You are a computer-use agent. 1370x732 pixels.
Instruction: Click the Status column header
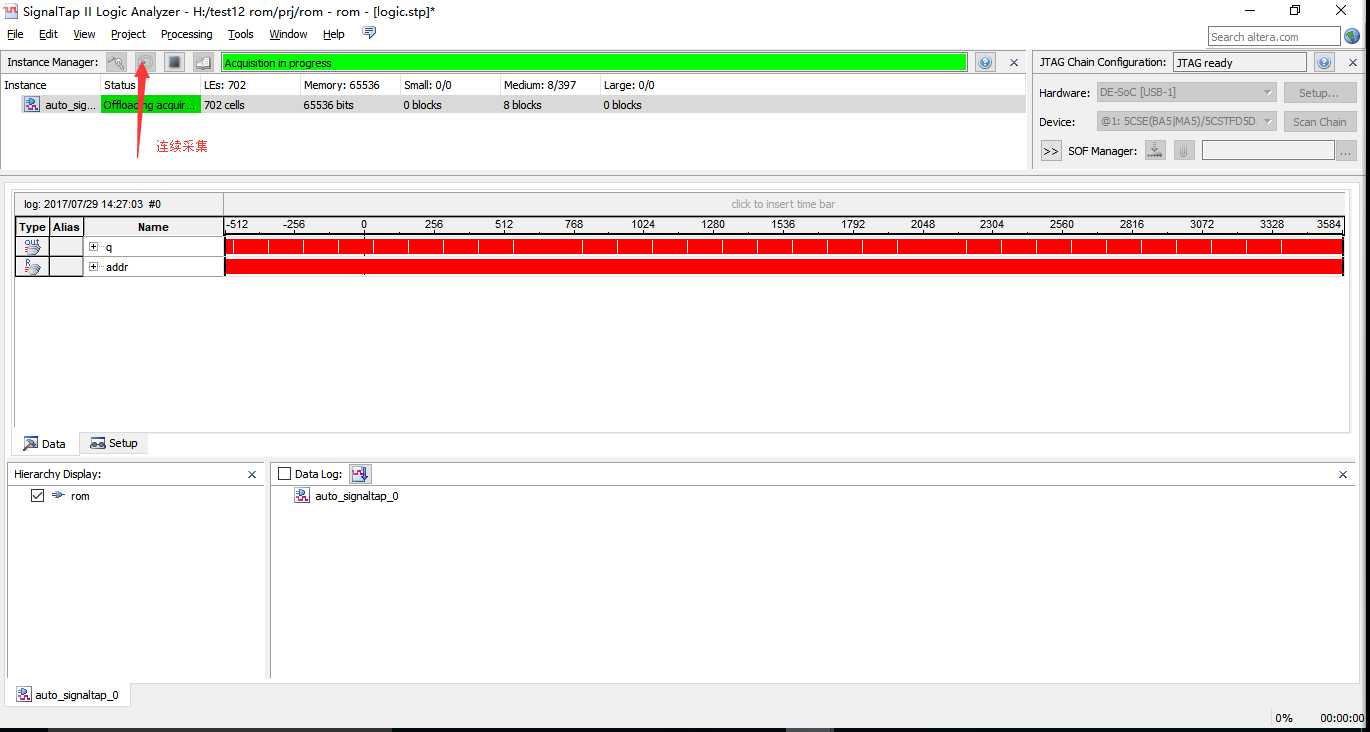coord(150,85)
